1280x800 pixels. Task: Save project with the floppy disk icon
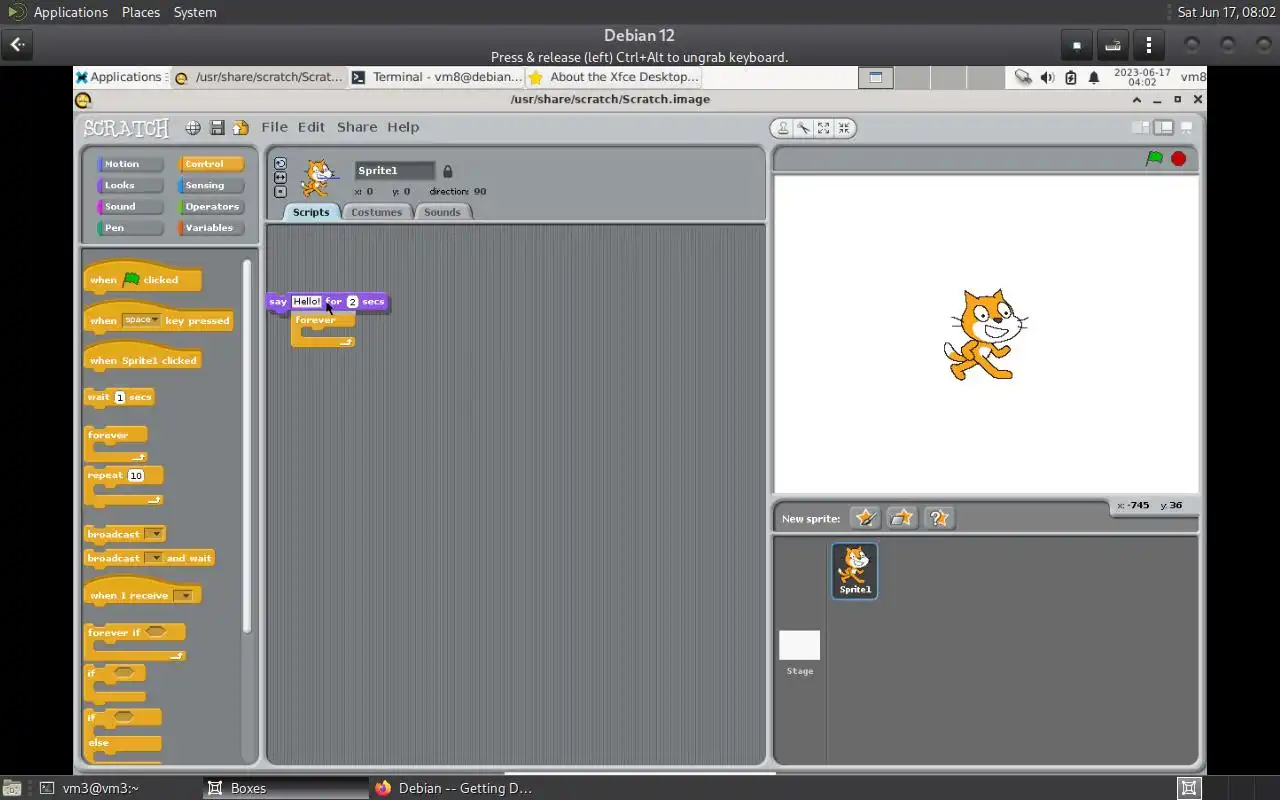pyautogui.click(x=217, y=128)
